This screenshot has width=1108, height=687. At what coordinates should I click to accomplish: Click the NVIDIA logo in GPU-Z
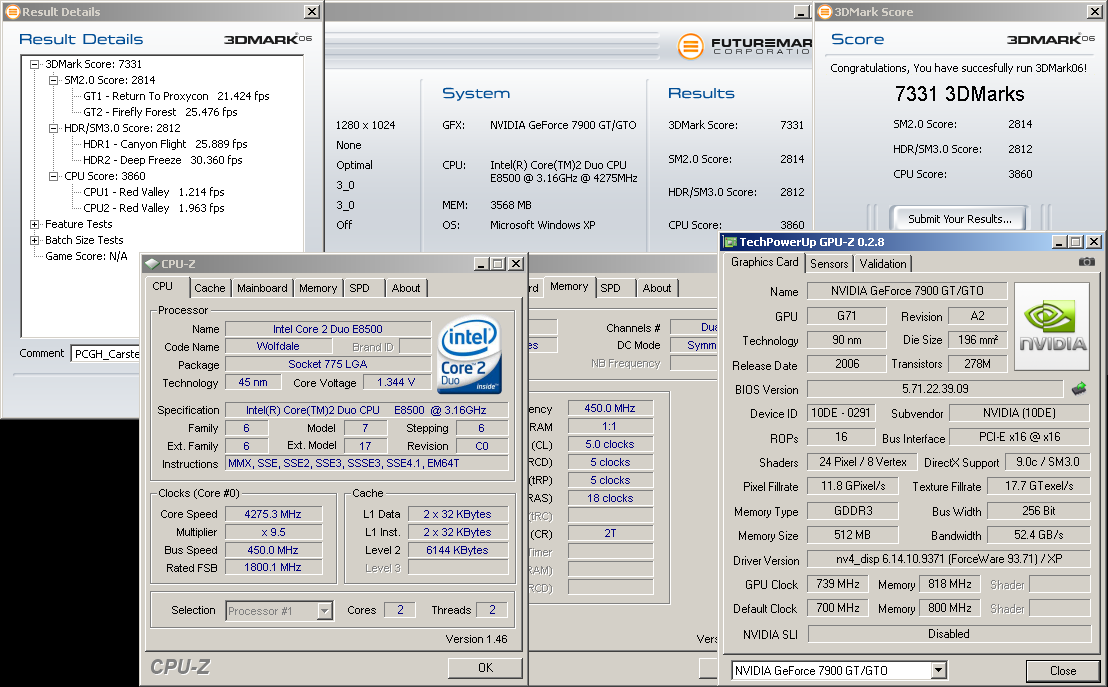[x=1051, y=327]
